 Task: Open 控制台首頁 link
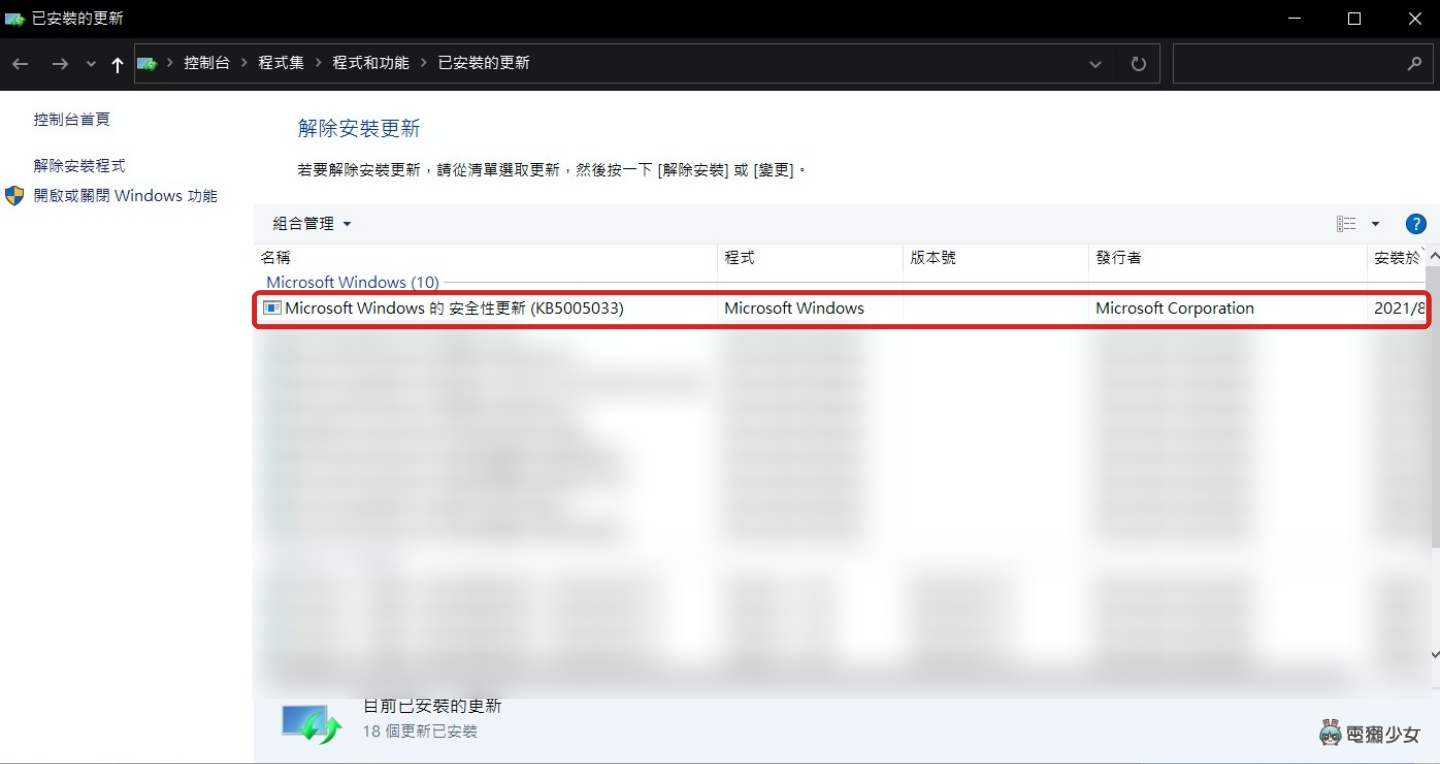(x=72, y=119)
